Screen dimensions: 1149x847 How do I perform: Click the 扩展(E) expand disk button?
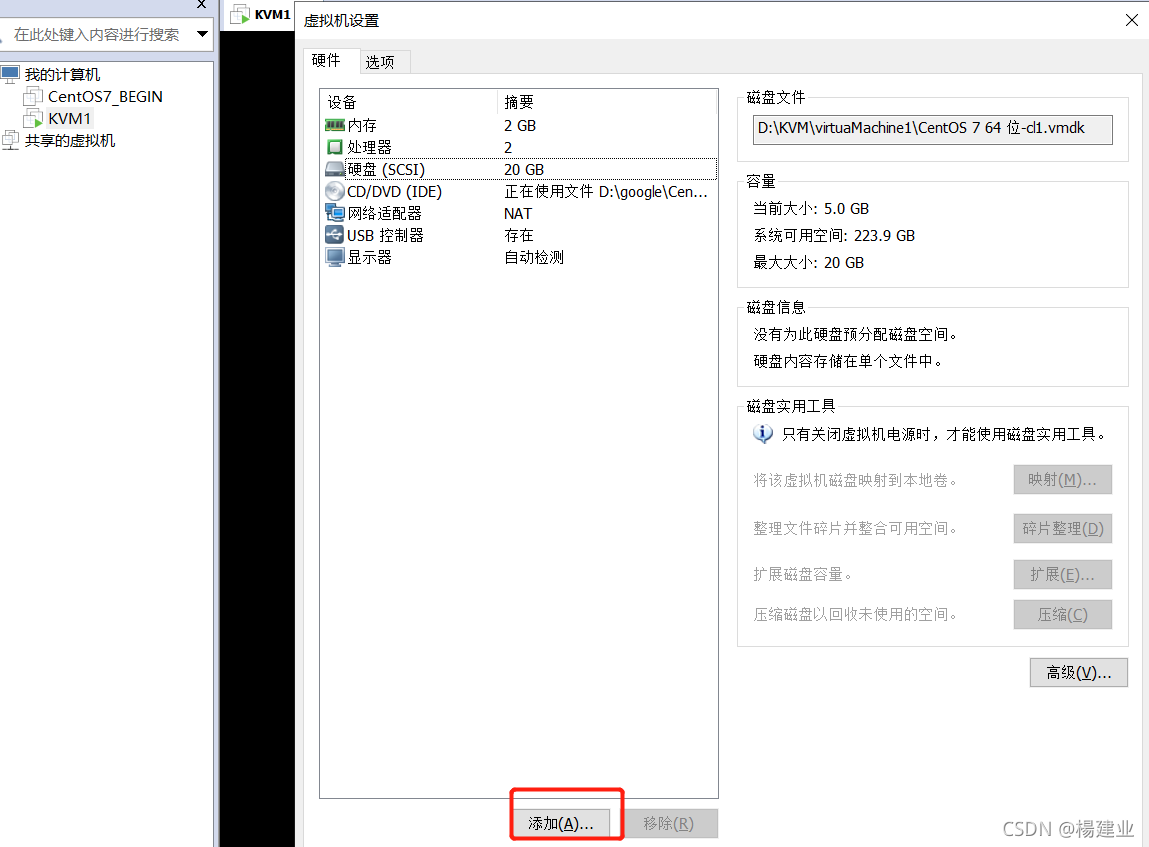tap(1062, 574)
